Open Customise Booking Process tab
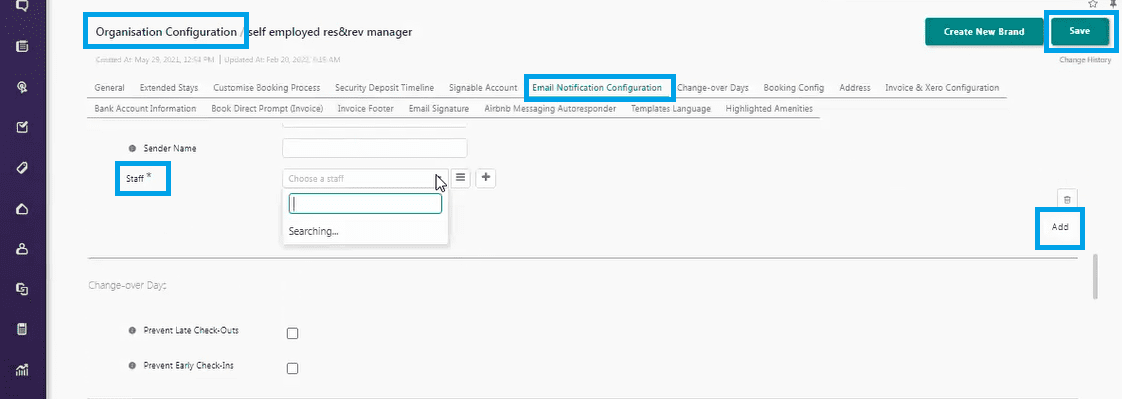The image size is (1122, 399). pos(267,88)
